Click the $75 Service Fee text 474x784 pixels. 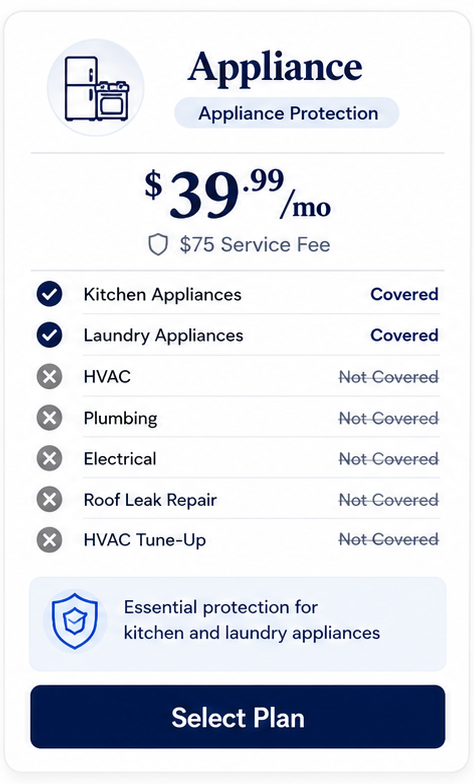255,245
